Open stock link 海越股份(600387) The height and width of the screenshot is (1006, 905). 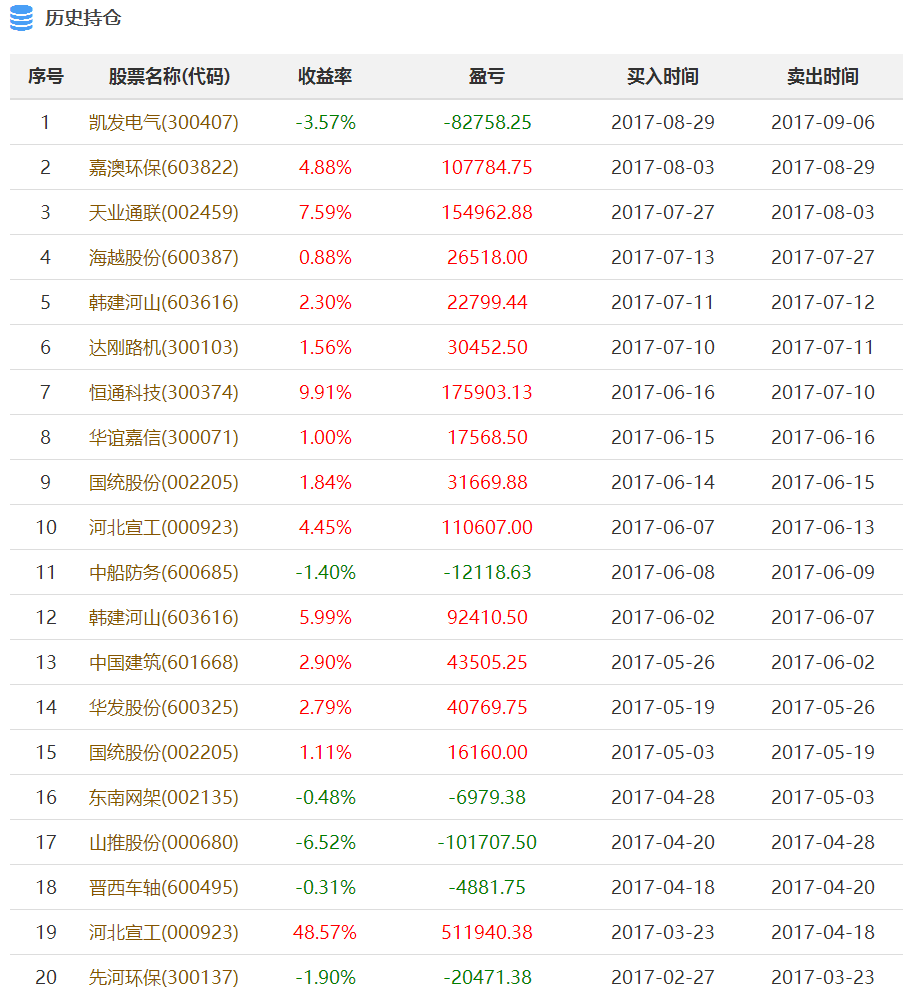coord(164,257)
